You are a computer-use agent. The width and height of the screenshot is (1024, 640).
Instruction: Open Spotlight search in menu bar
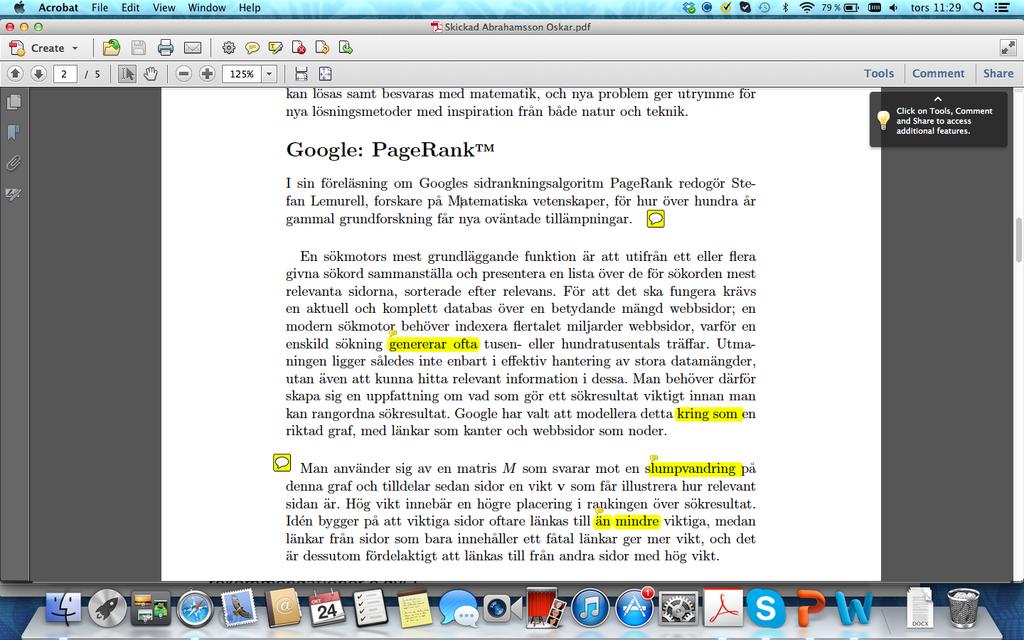978,8
